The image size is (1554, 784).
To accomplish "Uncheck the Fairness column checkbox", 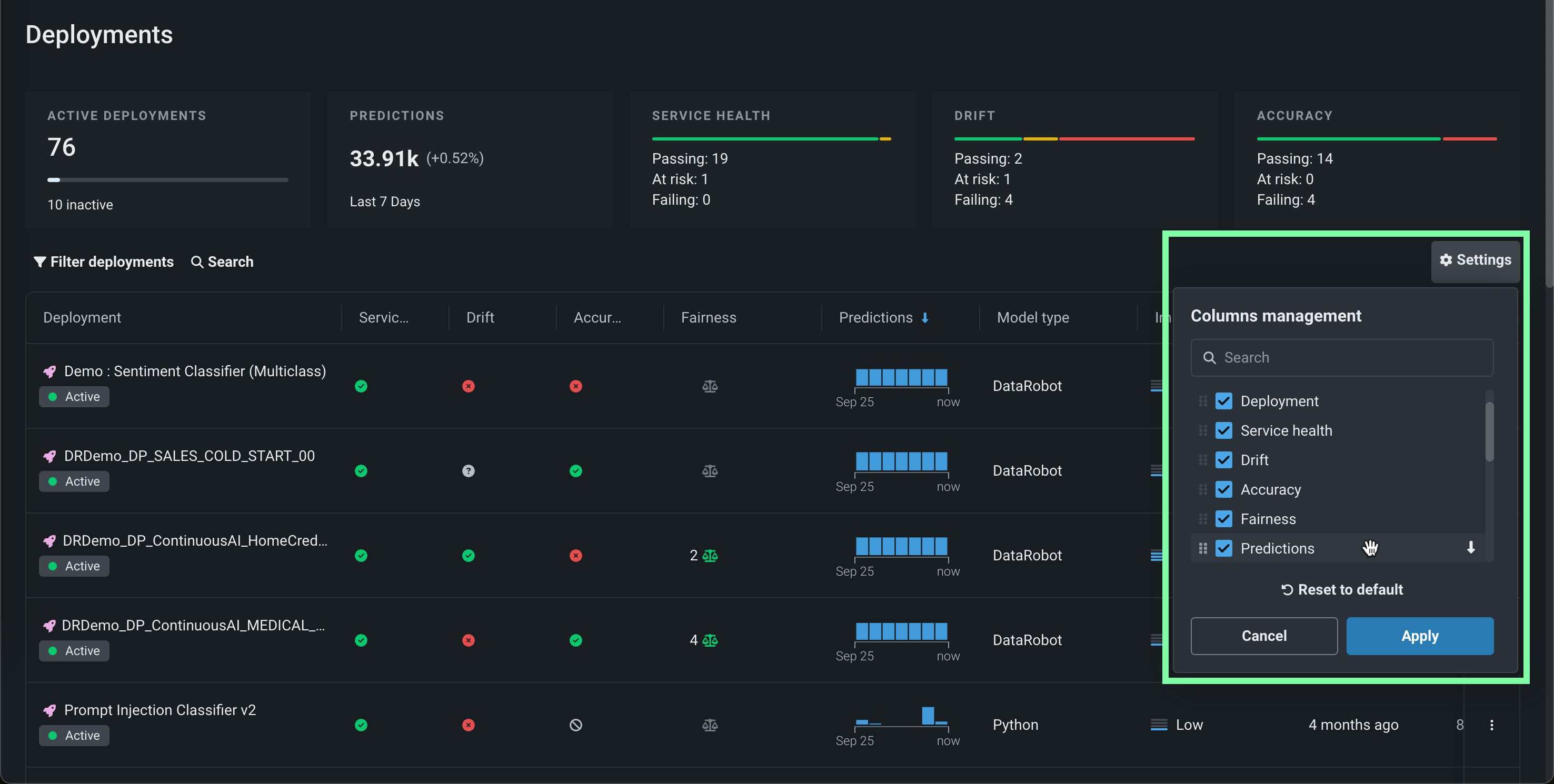I will click(x=1223, y=519).
